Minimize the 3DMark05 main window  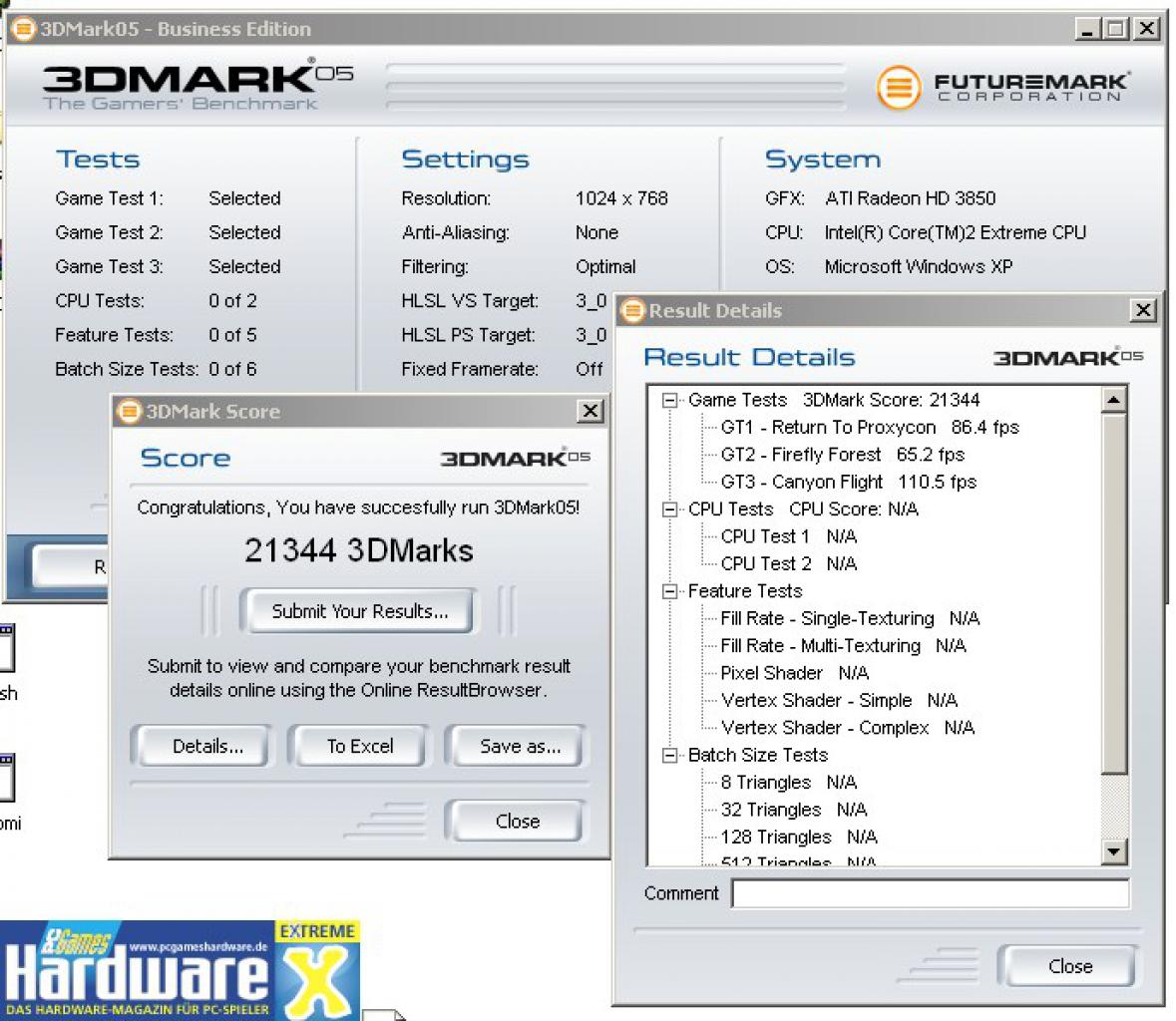click(1087, 29)
